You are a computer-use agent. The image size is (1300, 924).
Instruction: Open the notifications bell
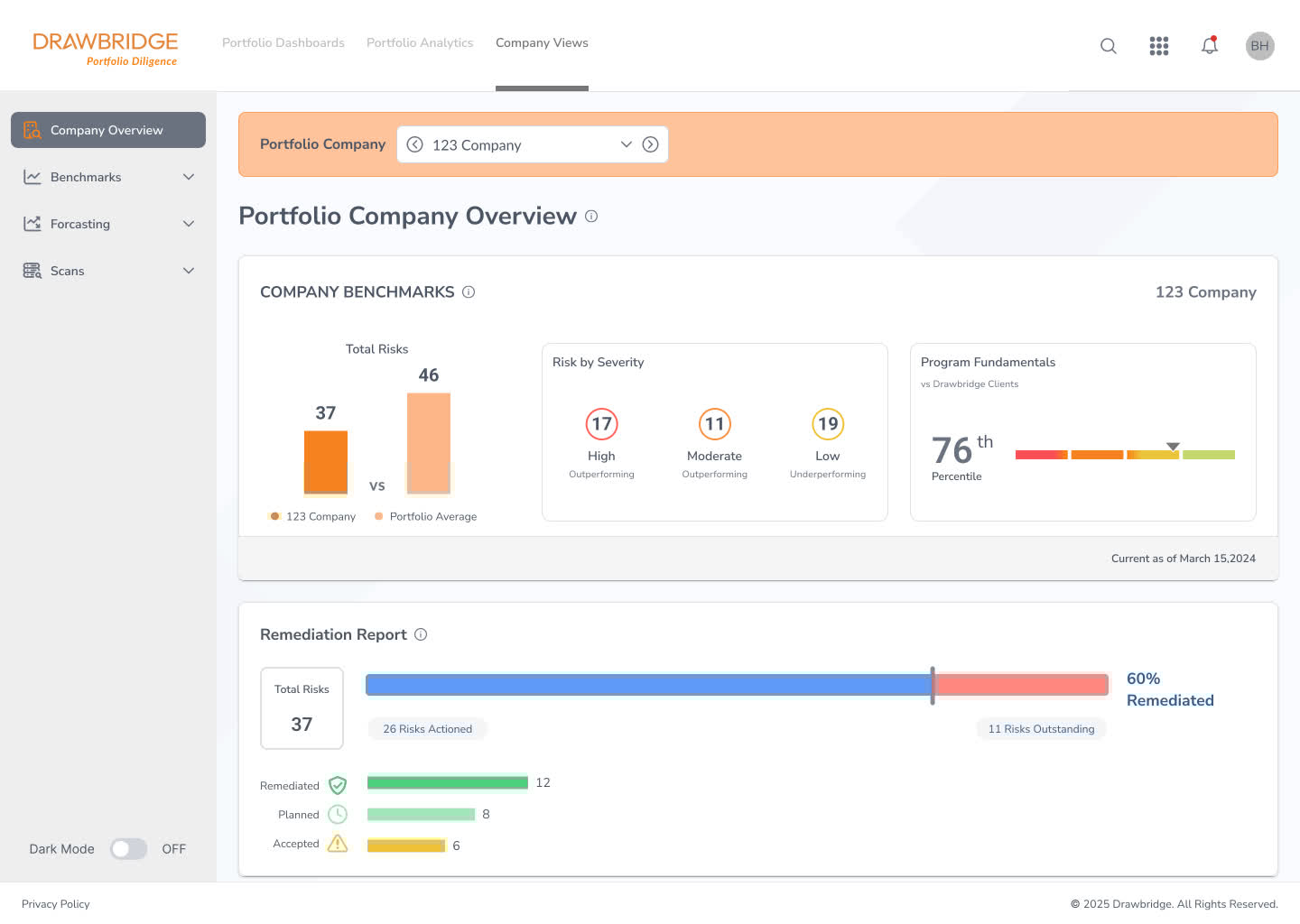1210,46
